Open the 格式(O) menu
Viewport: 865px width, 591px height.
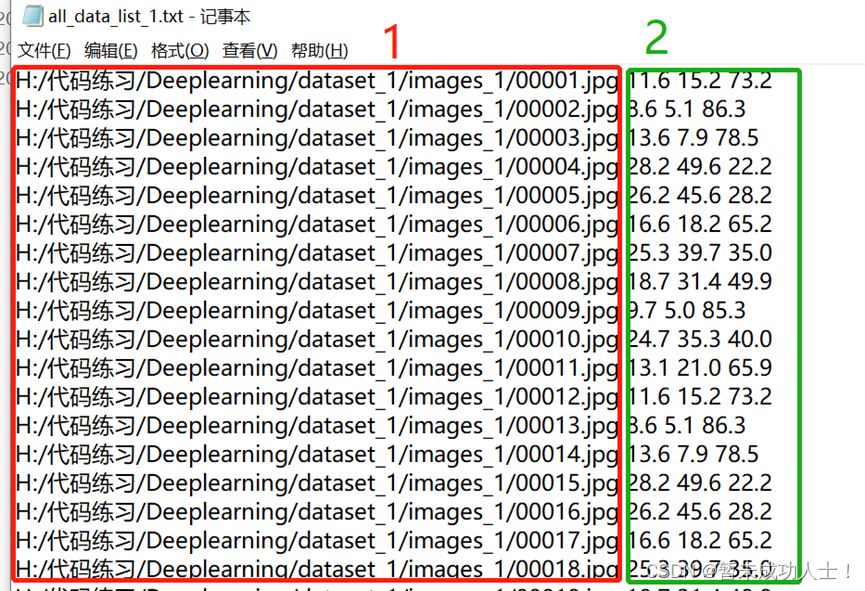pos(180,51)
